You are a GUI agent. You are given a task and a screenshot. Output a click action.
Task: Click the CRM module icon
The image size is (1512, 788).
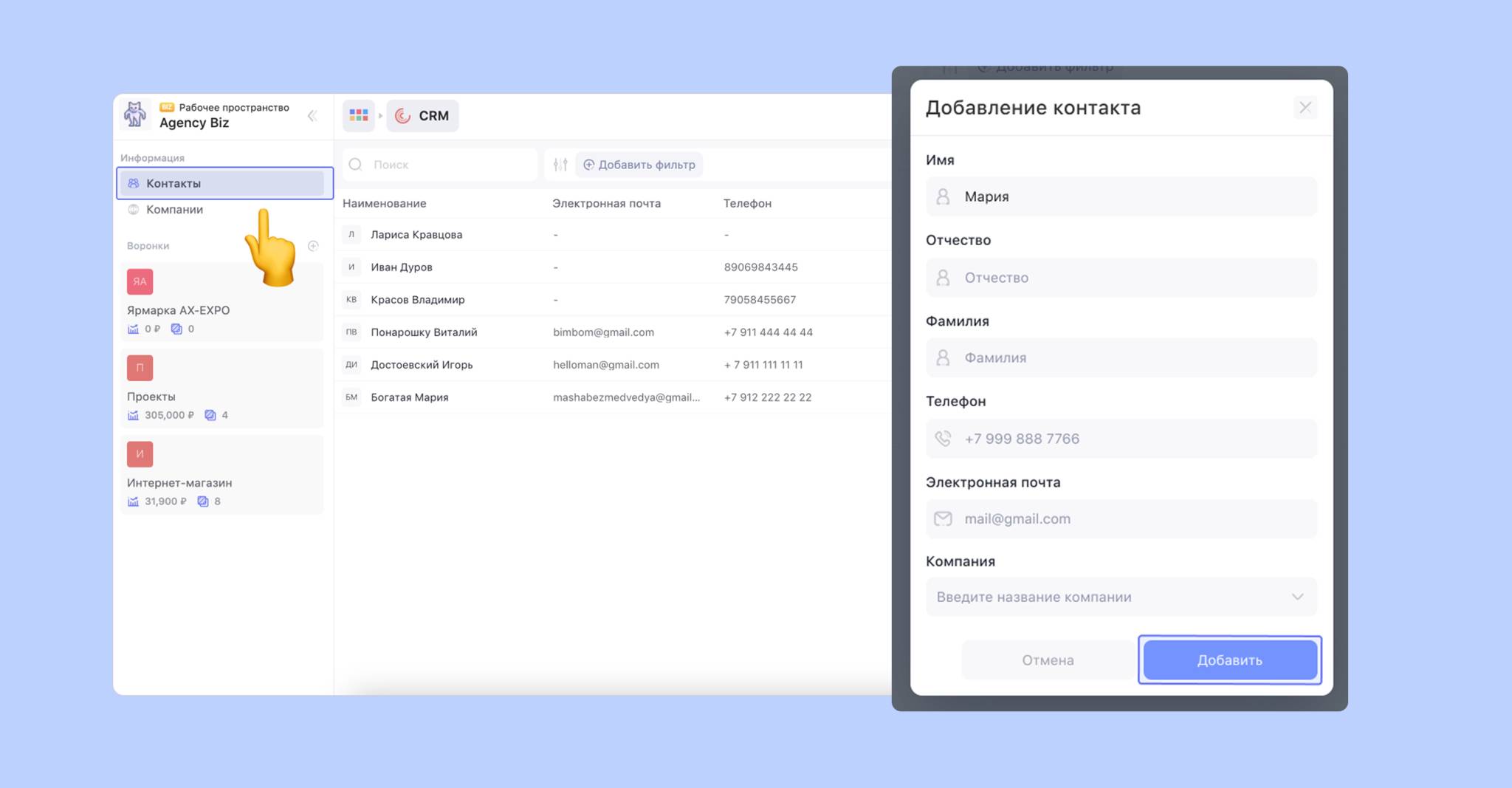[x=402, y=116]
